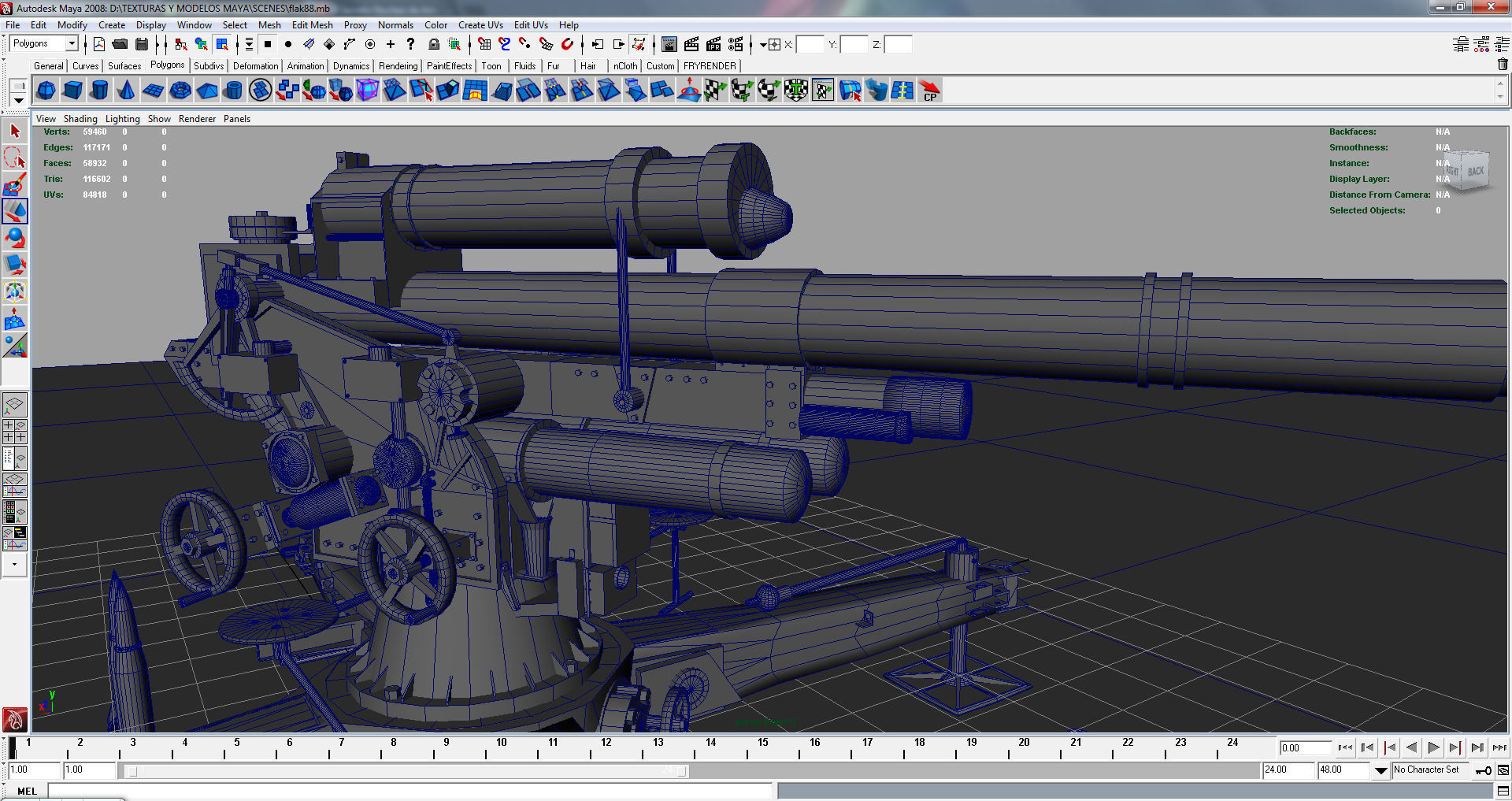Screen dimensions: 1512x801
Task: Toggle Snap to curves magnet
Action: [x=505, y=44]
